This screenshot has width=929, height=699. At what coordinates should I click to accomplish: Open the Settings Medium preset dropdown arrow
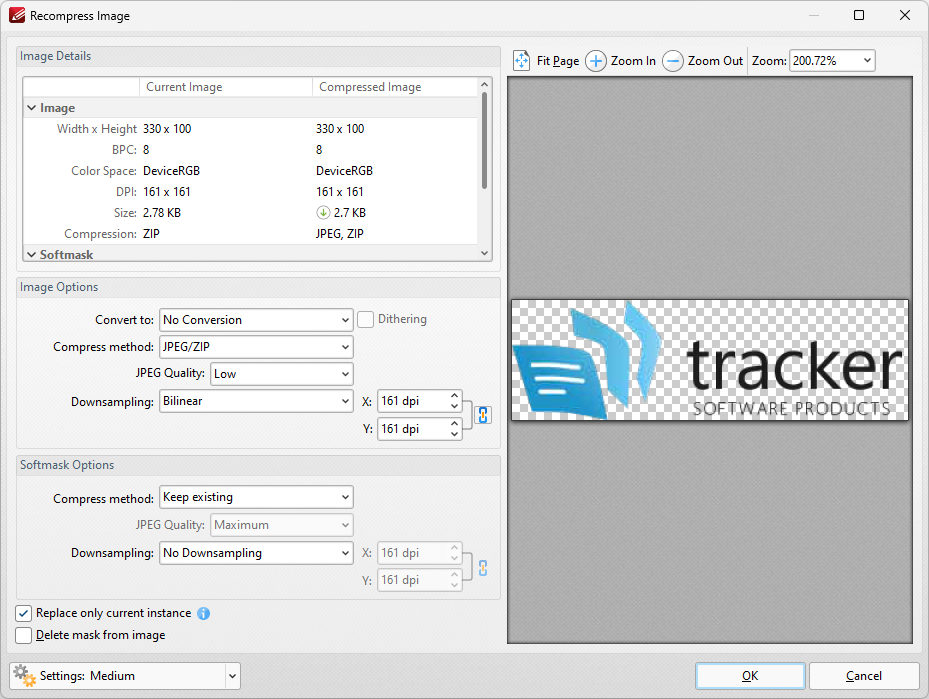[232, 676]
